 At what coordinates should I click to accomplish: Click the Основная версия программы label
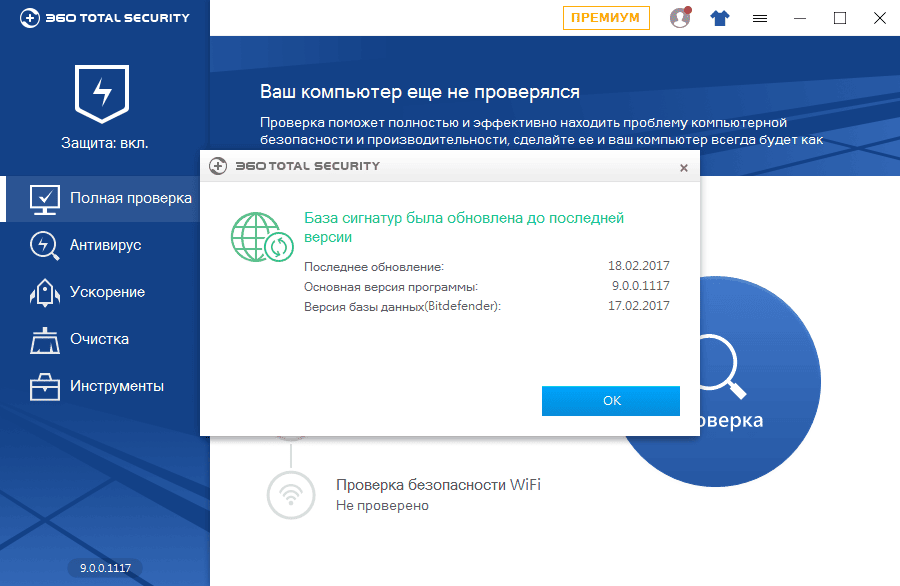click(x=391, y=287)
